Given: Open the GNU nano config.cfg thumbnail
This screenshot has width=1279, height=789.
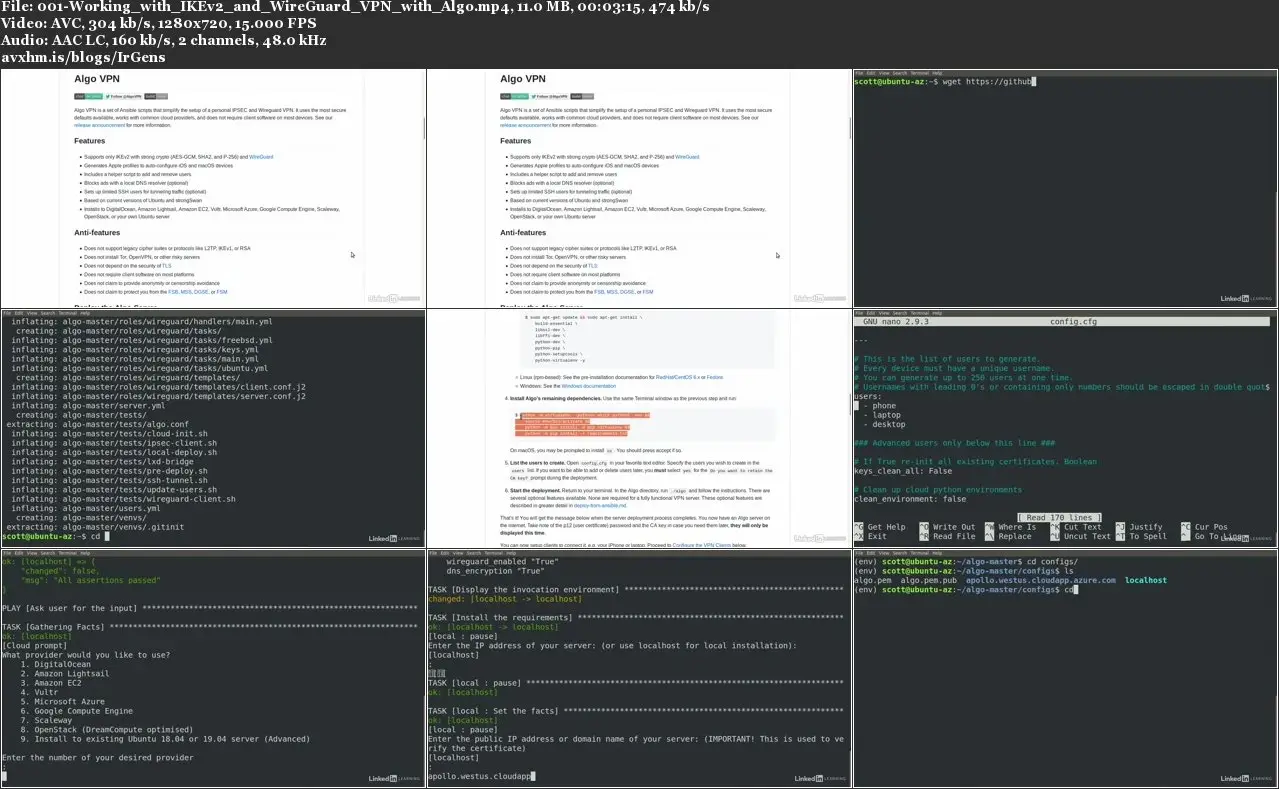Looking at the screenshot, I should click(x=1065, y=429).
